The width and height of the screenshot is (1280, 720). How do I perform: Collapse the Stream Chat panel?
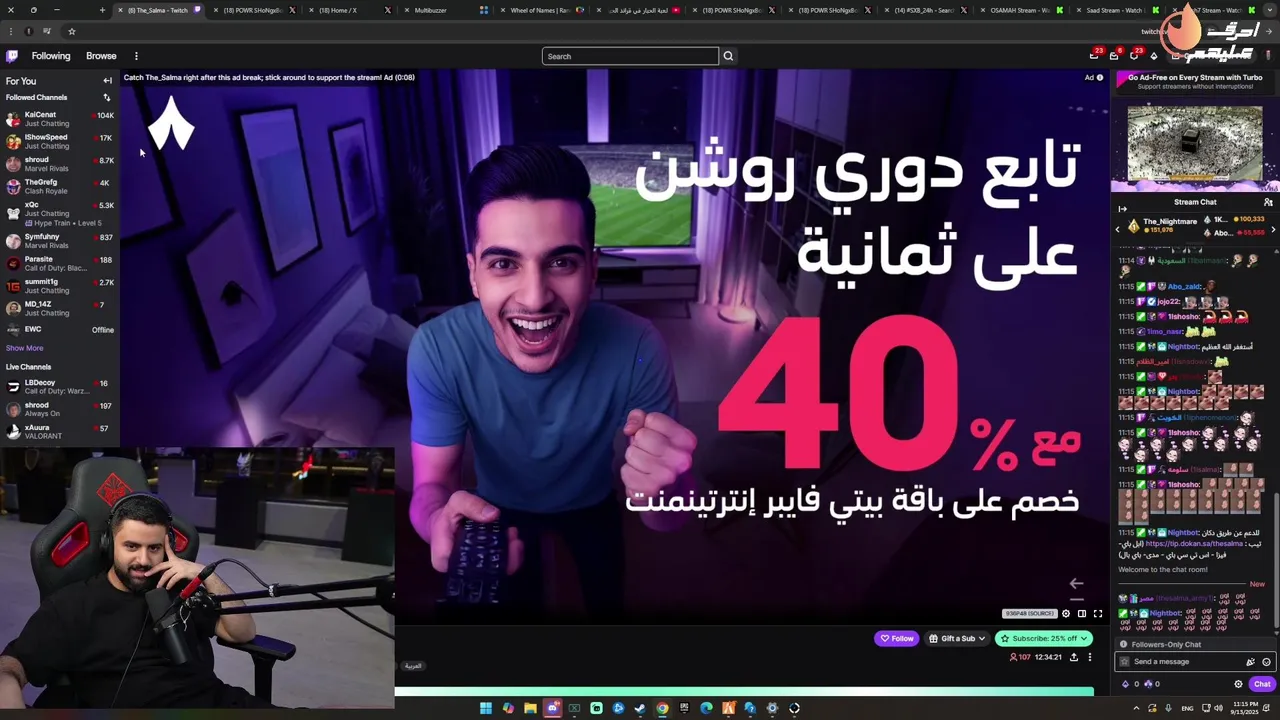click(1123, 209)
